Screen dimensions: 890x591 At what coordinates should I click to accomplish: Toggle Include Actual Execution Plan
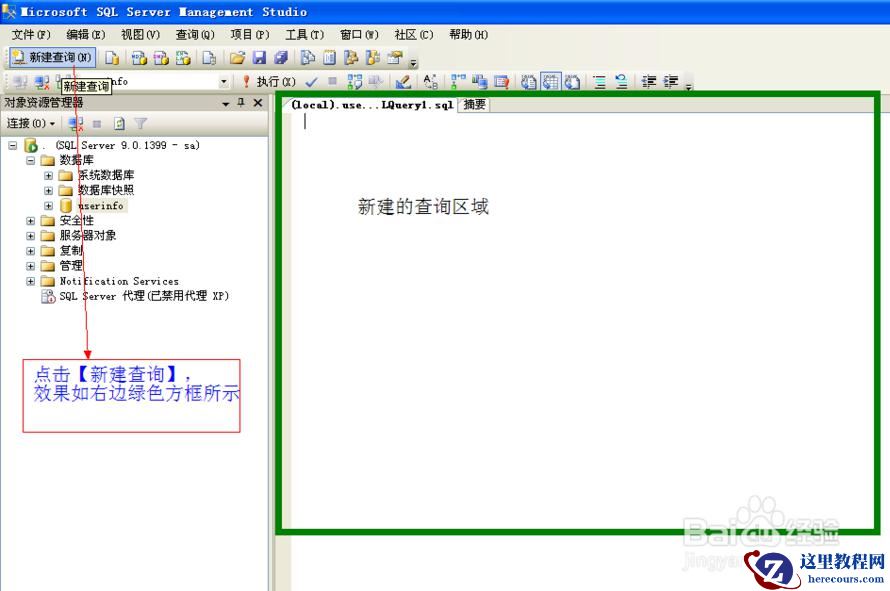[x=457, y=82]
